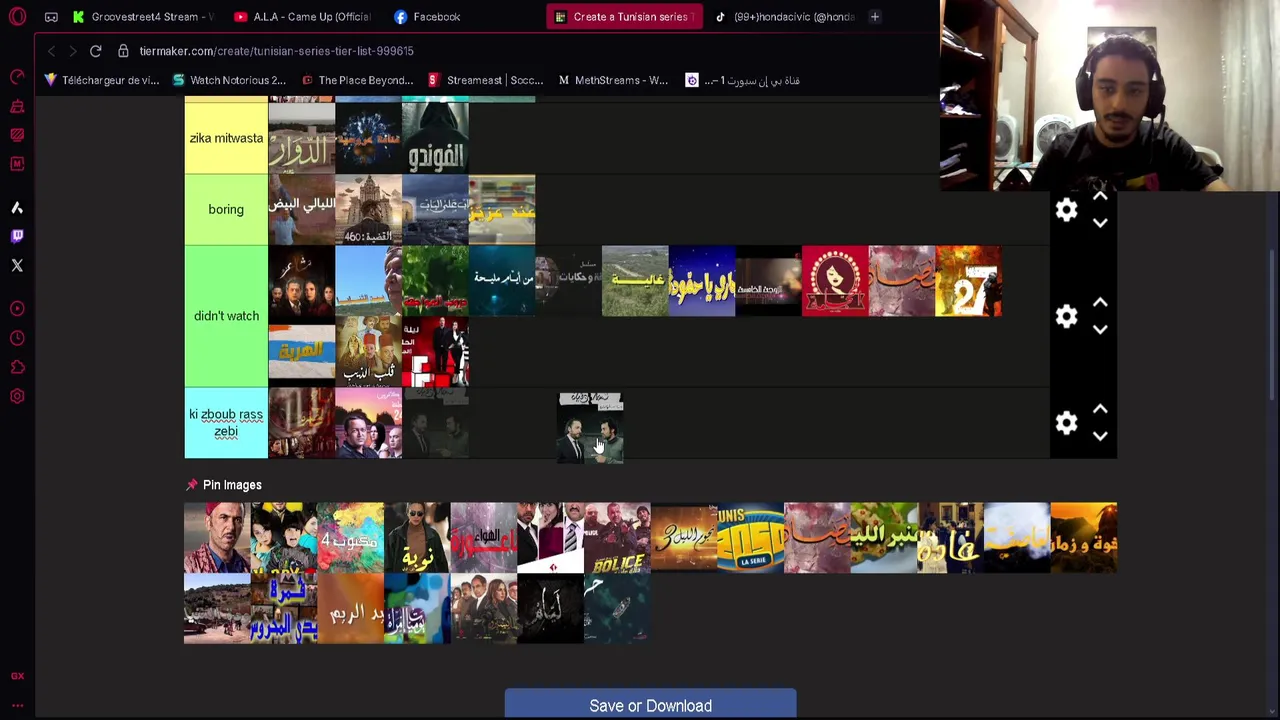Viewport: 1280px width, 720px height.
Task: Click the GX icon at sidebar bottom
Action: click(17, 676)
